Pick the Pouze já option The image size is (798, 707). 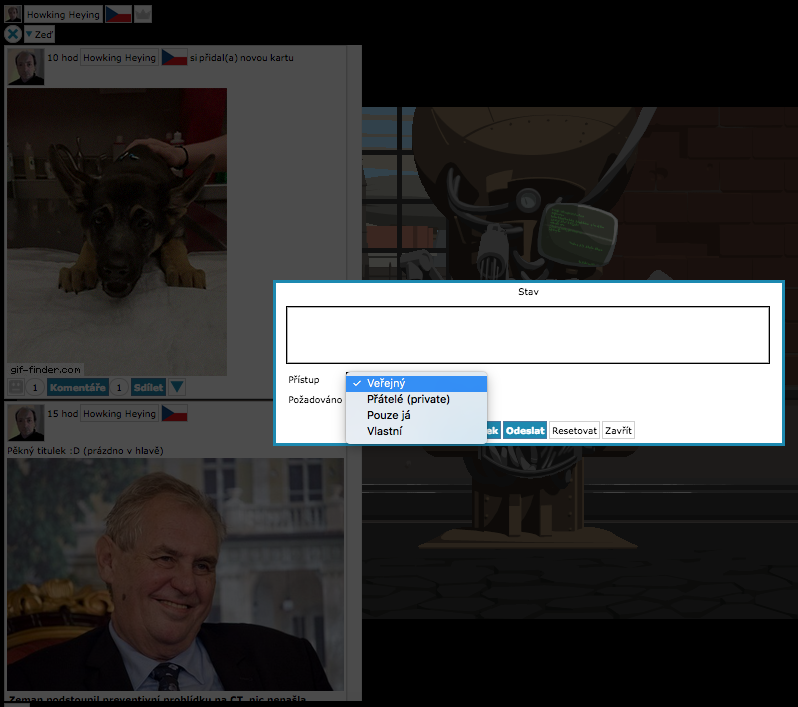(x=416, y=415)
